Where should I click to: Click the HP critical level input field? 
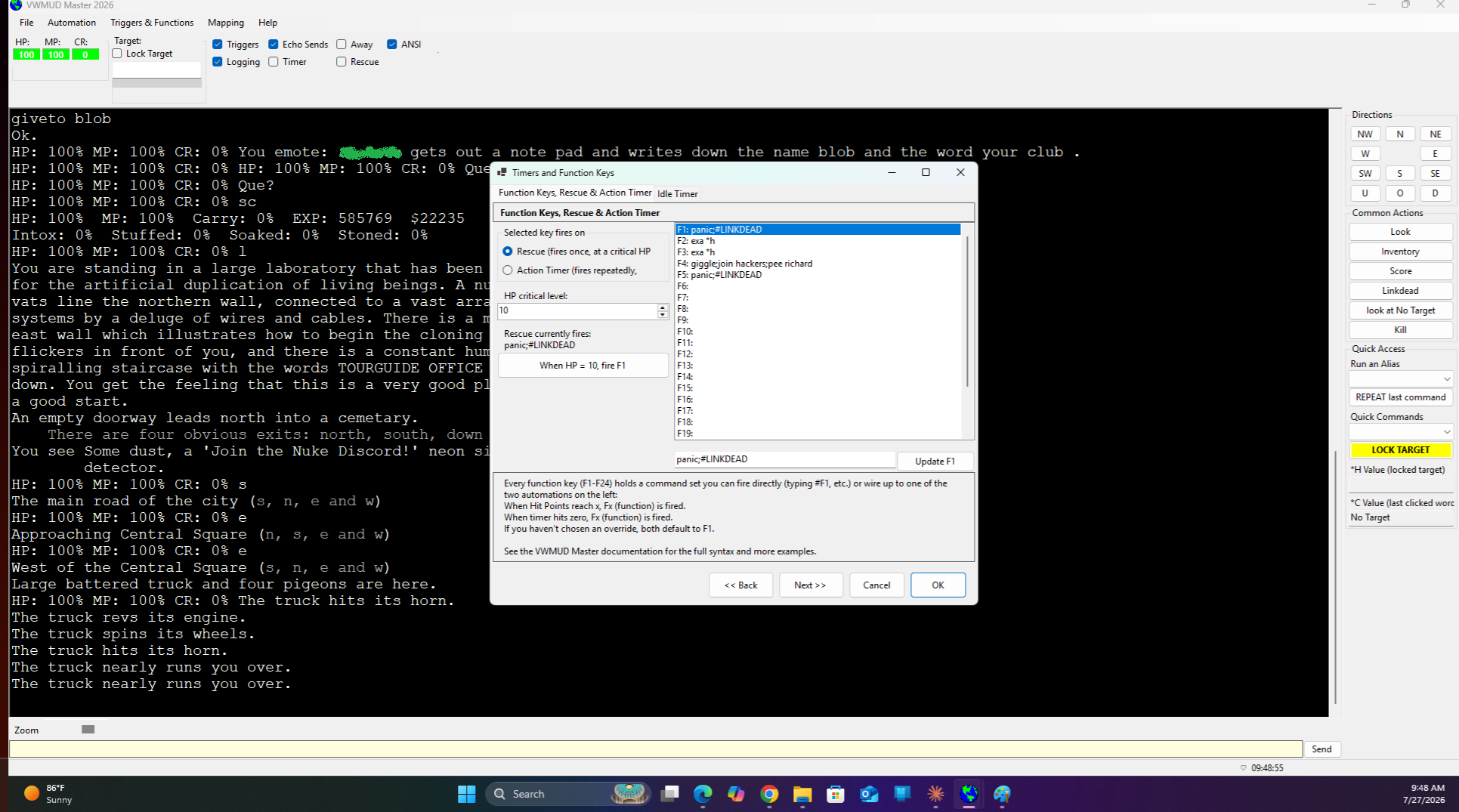(x=578, y=311)
